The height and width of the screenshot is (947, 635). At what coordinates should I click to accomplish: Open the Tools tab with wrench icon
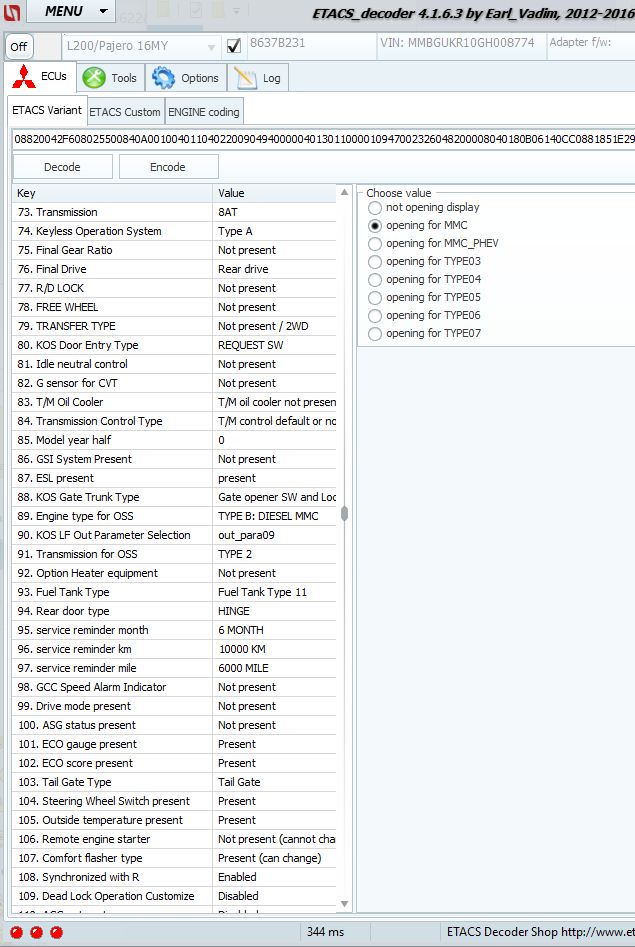pos(110,78)
